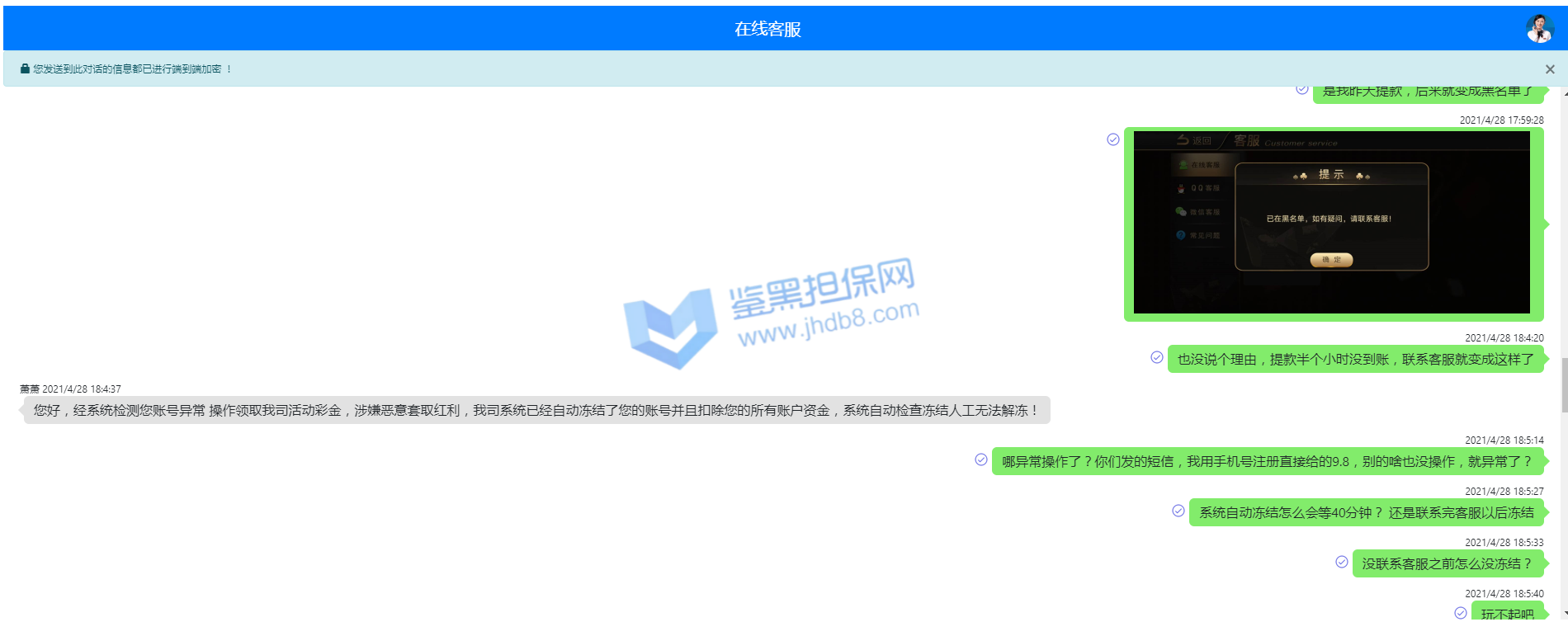This screenshot has height=622, width=1568.
Task: Click read check next to 玩不起吧 message
Action: tap(1461, 612)
